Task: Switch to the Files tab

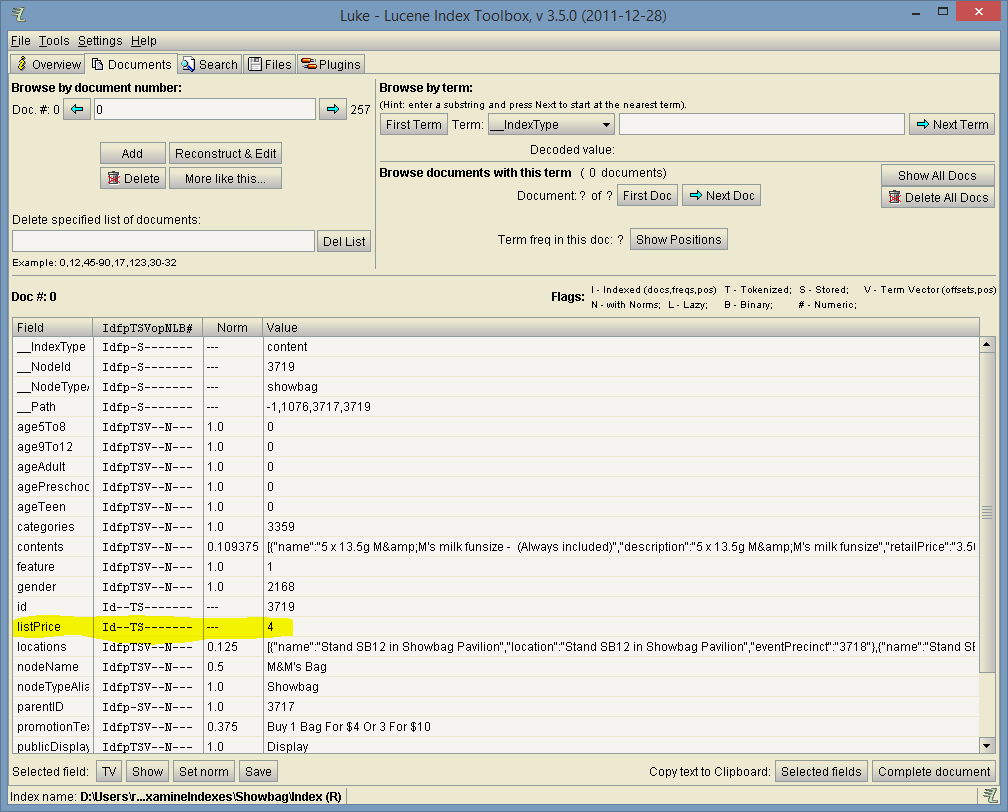Action: (x=270, y=64)
